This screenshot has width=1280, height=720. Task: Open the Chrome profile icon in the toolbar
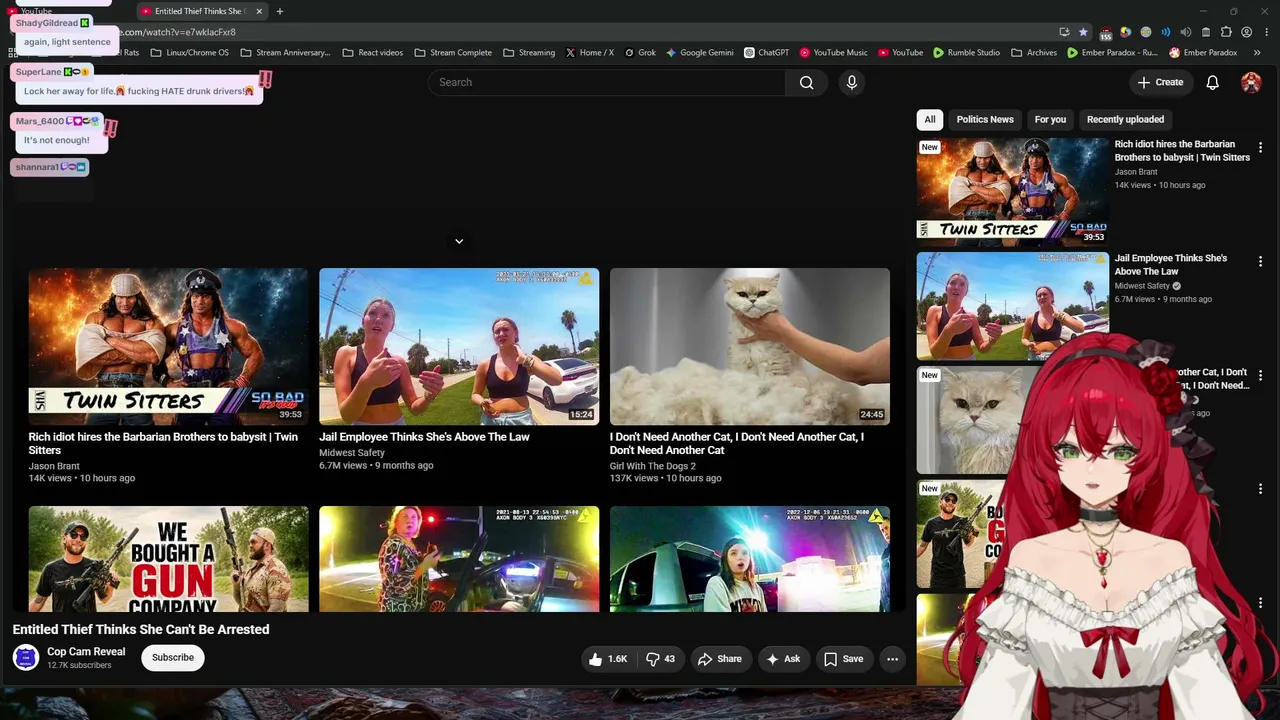click(1246, 32)
